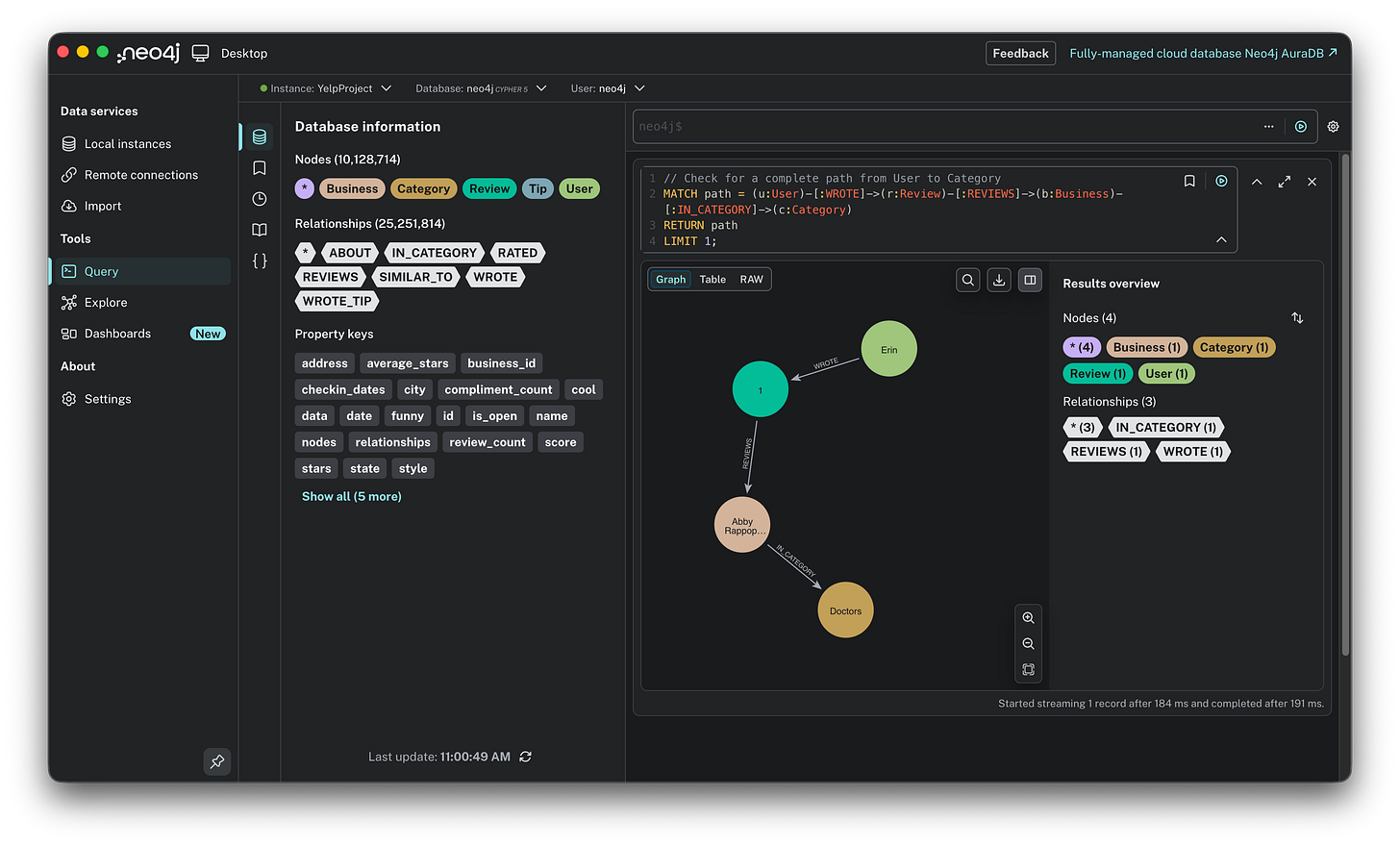1400x846 pixels.
Task: Toggle the REVIEWS (1) relationship chip
Action: 1106,451
